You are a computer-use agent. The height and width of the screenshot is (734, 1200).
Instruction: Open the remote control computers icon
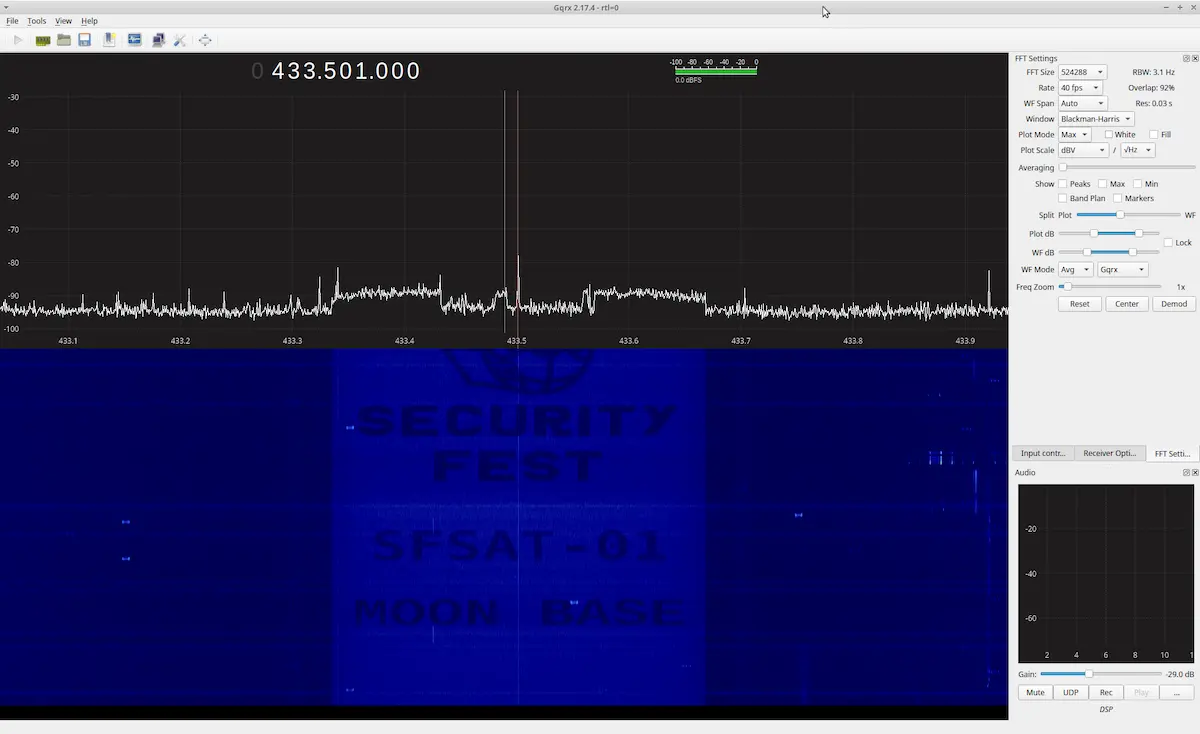pos(158,40)
